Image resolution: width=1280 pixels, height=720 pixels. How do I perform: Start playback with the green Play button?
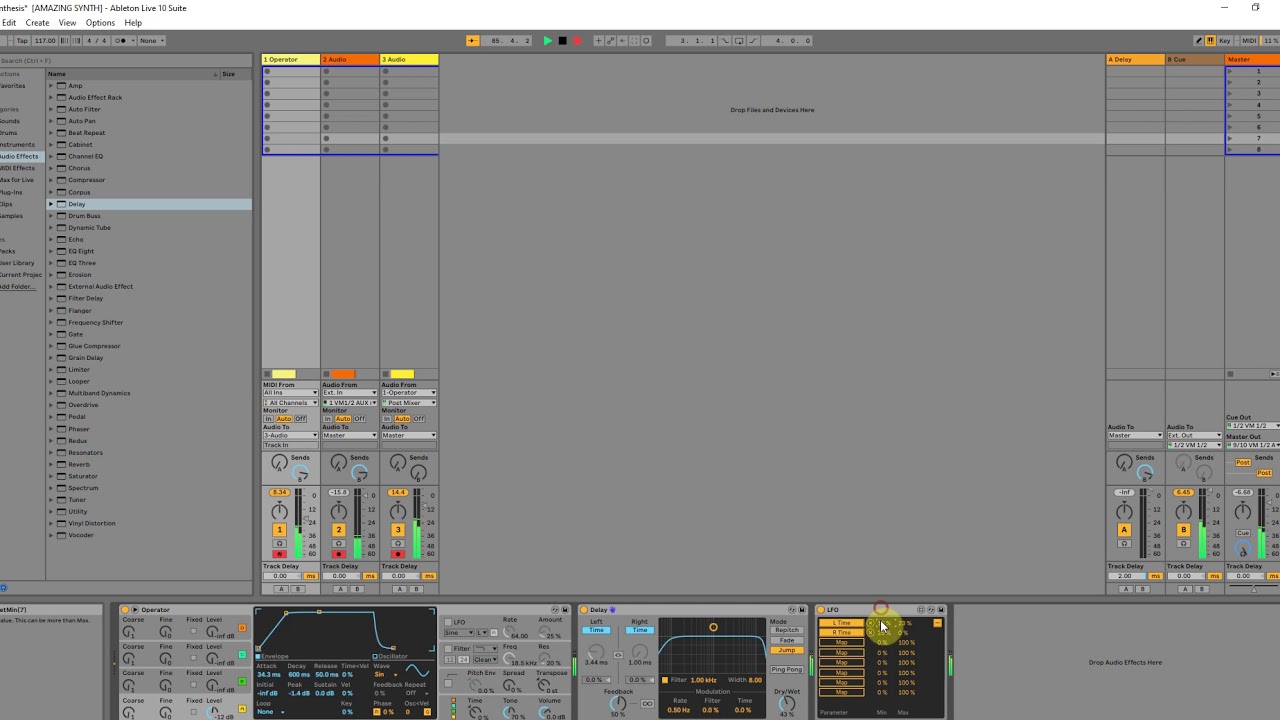[547, 41]
